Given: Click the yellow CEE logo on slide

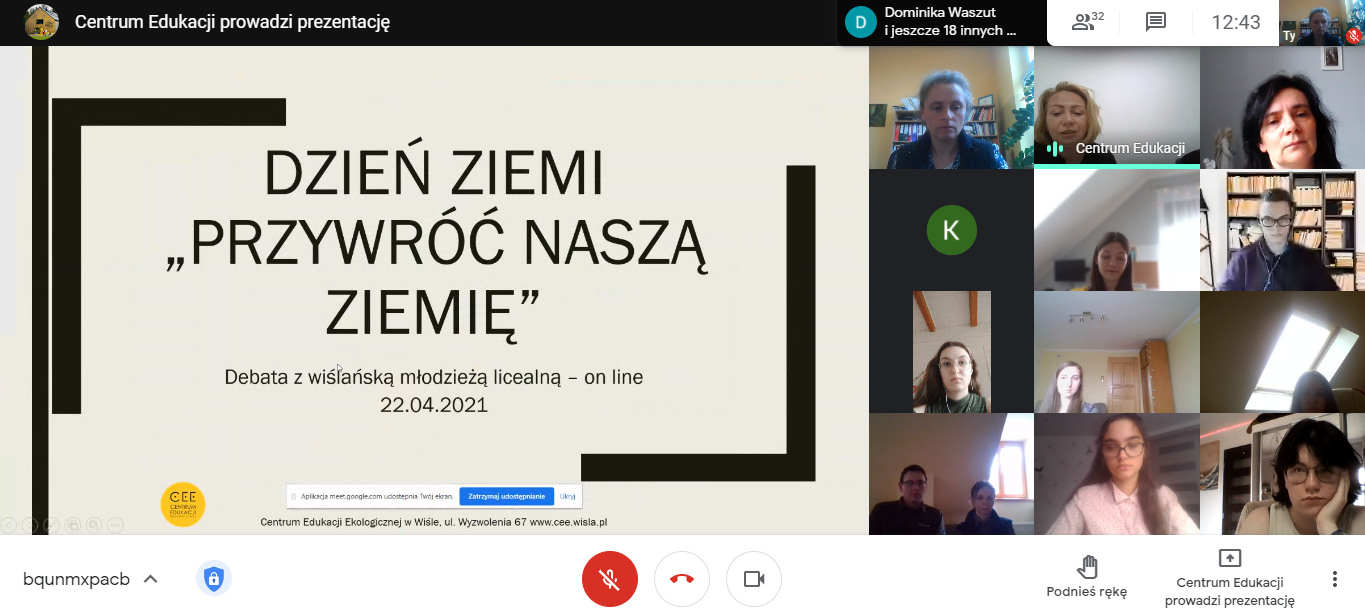Looking at the screenshot, I should coord(182,505).
